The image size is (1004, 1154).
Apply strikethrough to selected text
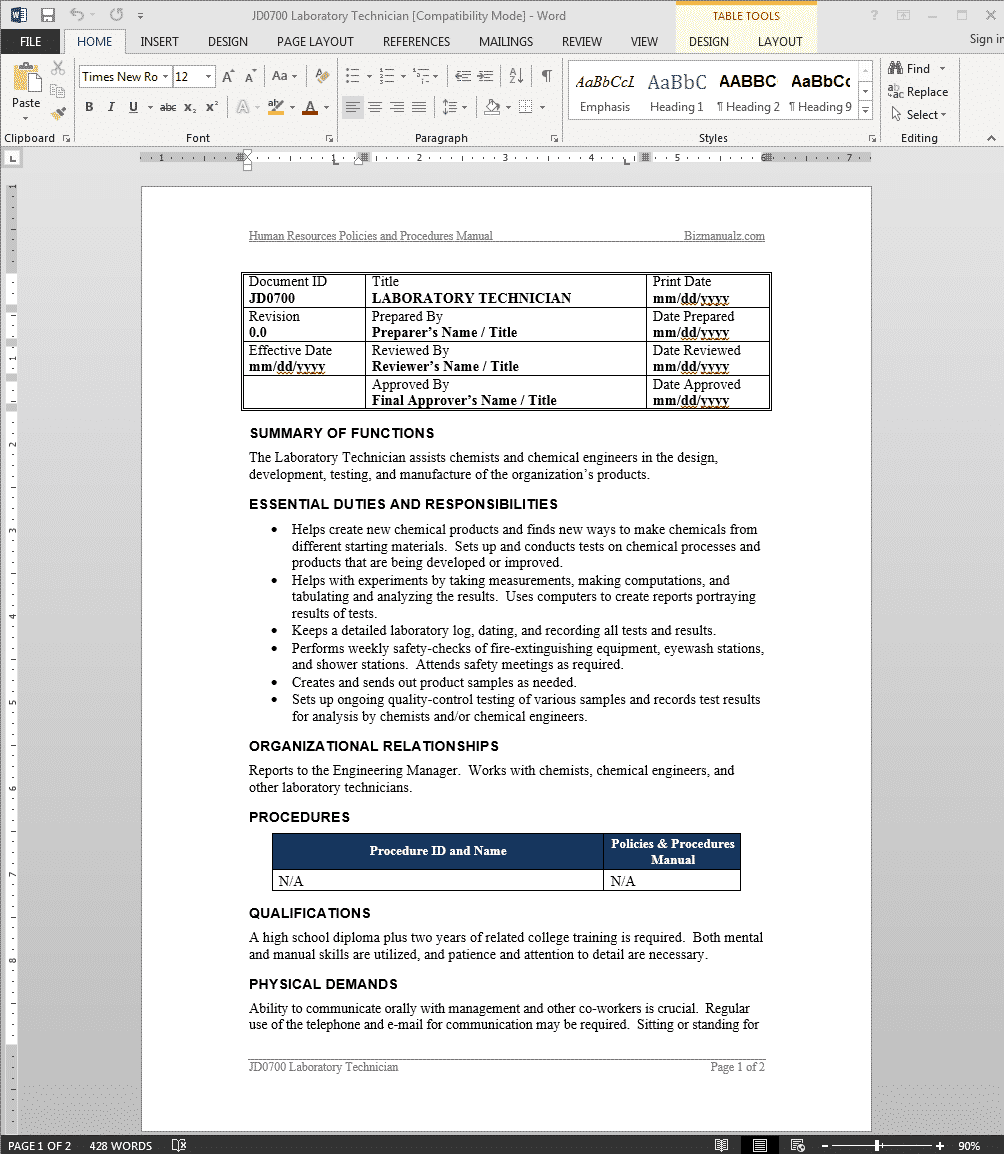point(168,106)
